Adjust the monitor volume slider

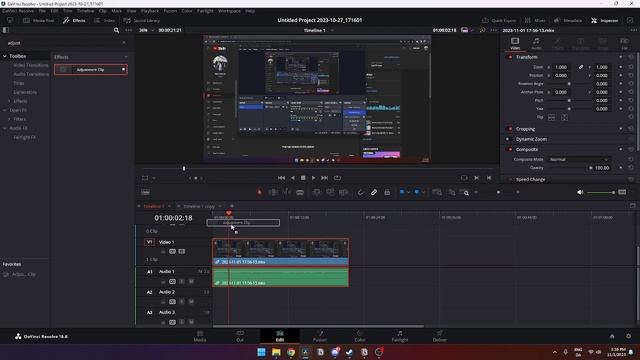[x=600, y=192]
